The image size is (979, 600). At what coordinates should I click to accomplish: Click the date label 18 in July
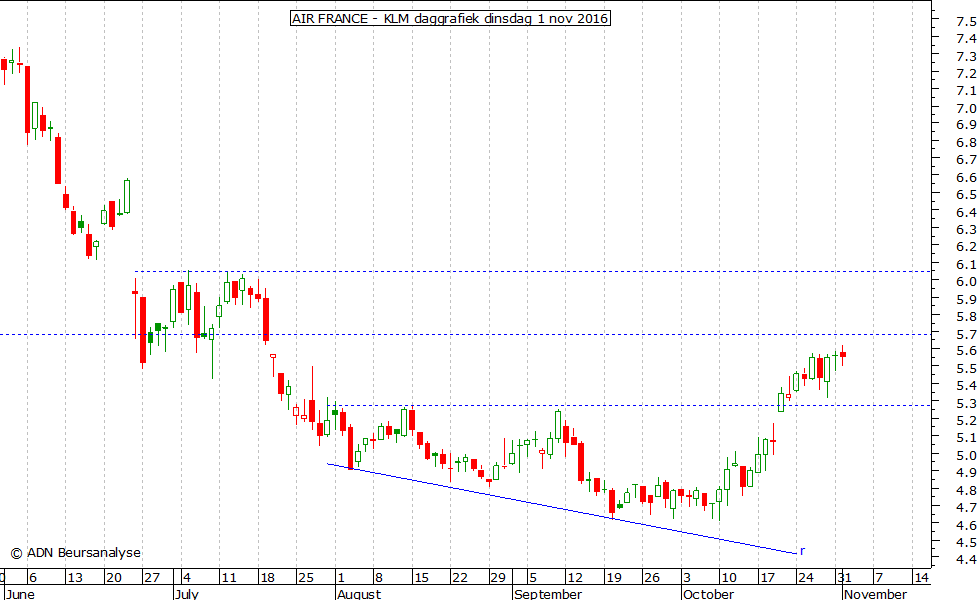tap(267, 578)
